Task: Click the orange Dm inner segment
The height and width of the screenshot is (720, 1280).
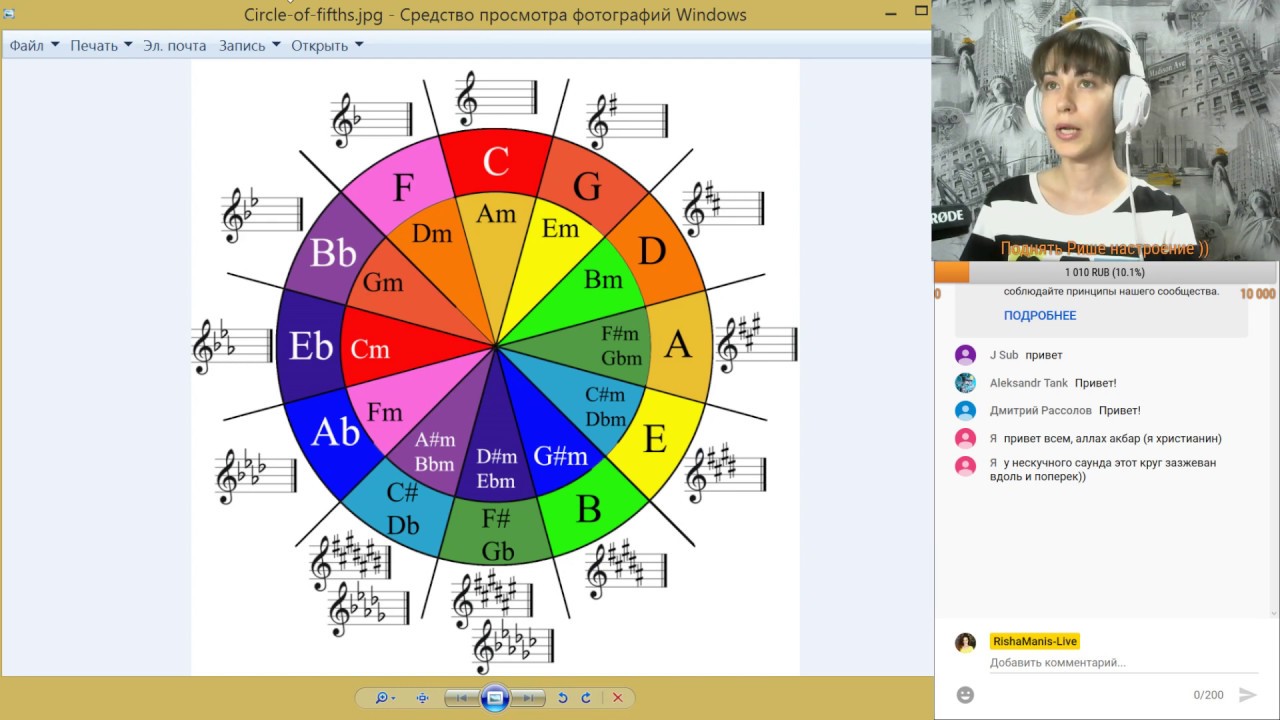Action: [432, 235]
